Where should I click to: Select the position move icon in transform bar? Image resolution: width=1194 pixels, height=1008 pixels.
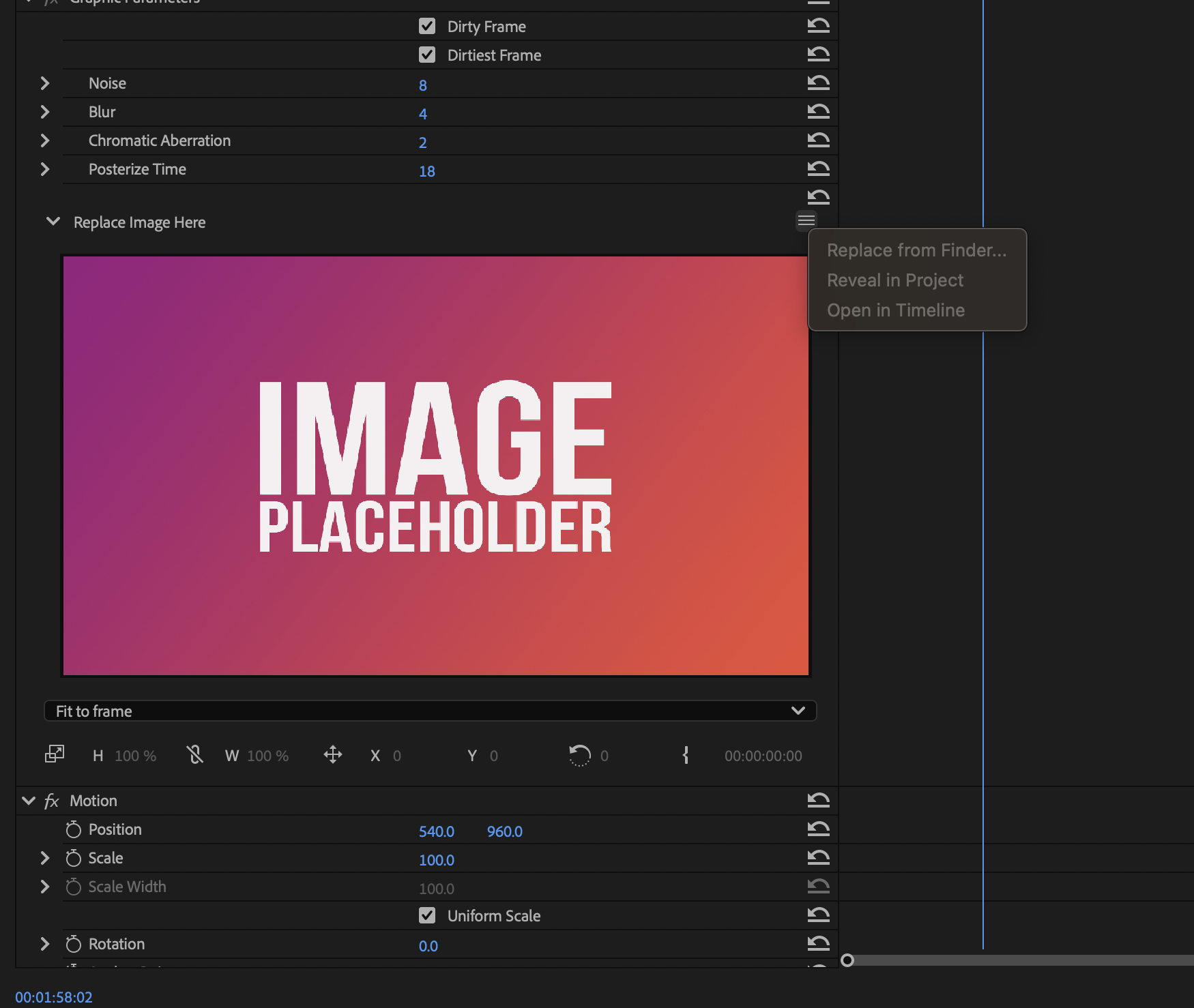[333, 755]
